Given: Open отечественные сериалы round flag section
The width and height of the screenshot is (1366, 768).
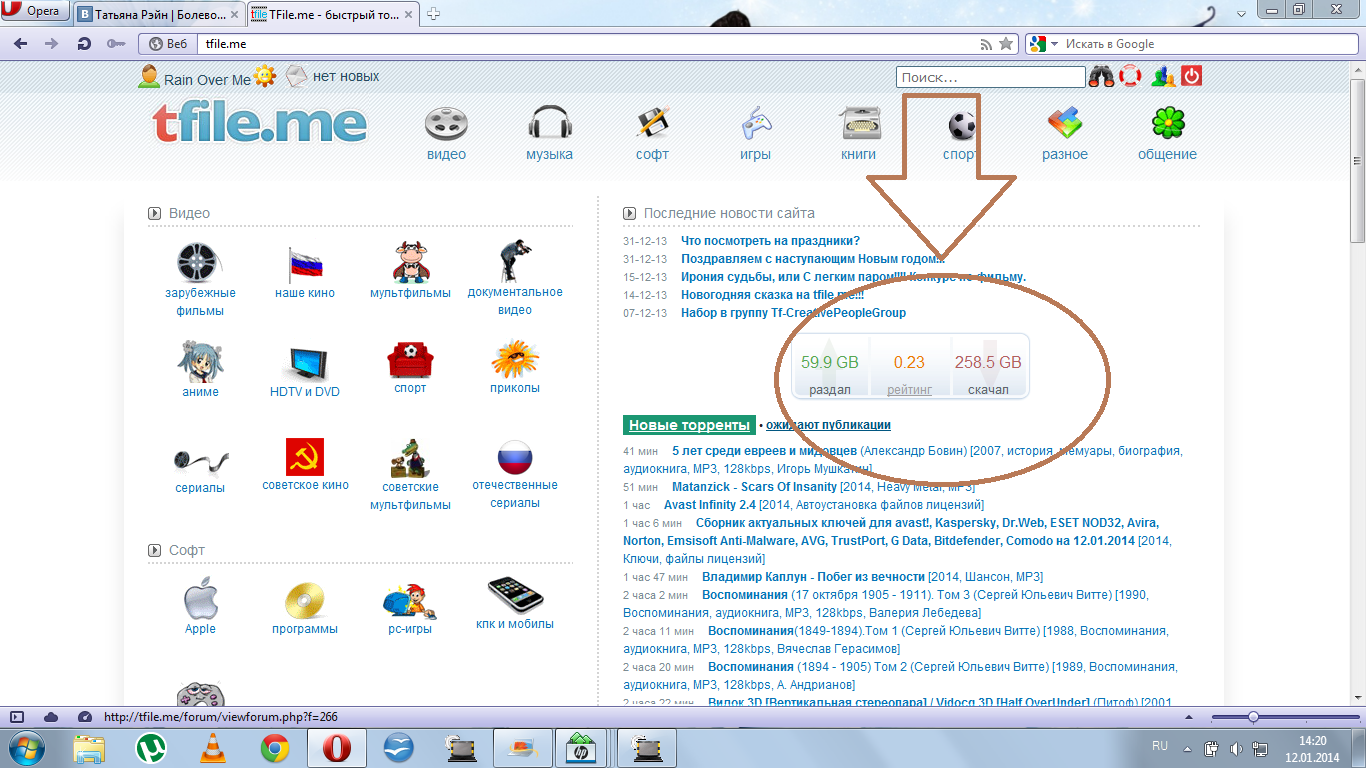Looking at the screenshot, I should [515, 457].
